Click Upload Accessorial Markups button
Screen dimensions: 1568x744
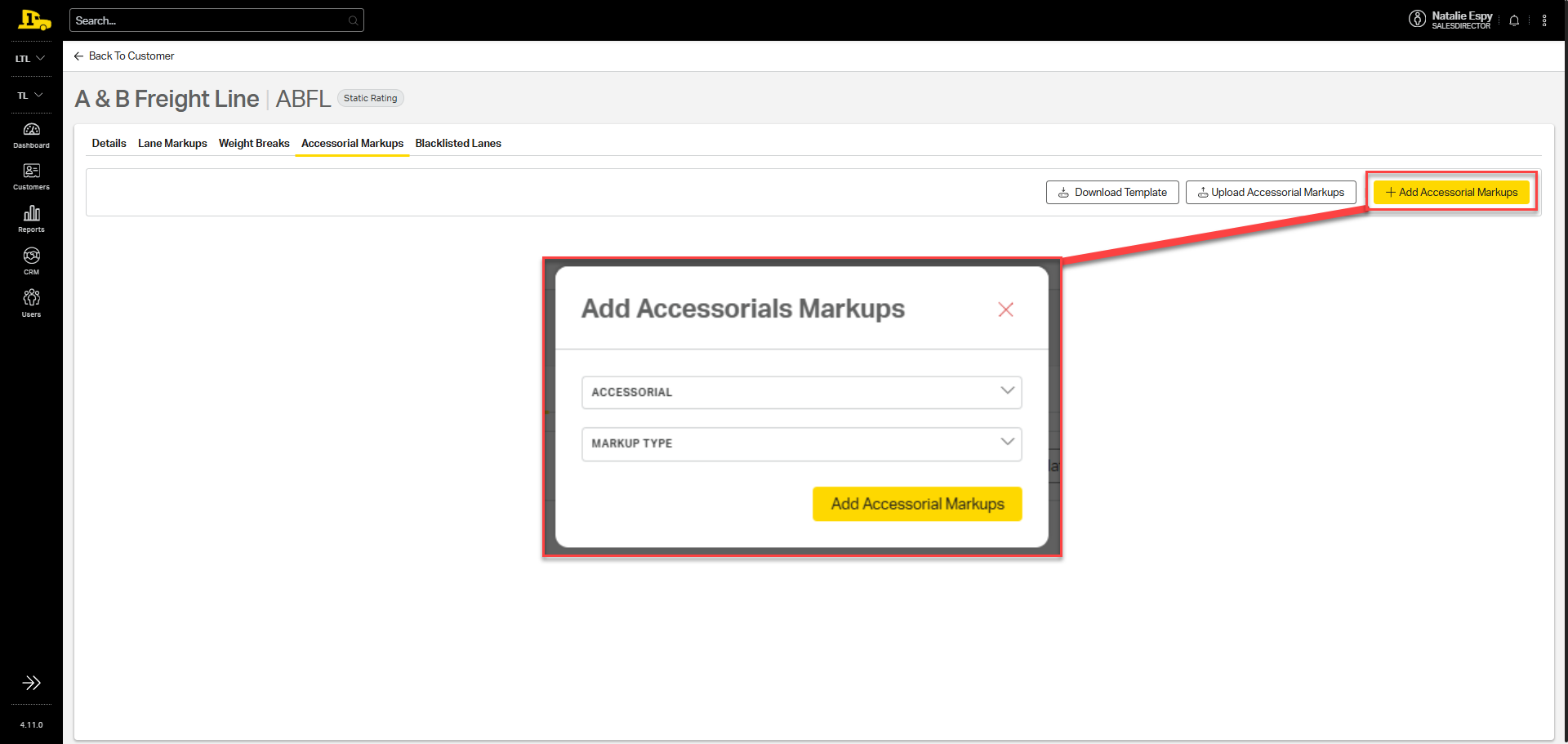[x=1271, y=193]
